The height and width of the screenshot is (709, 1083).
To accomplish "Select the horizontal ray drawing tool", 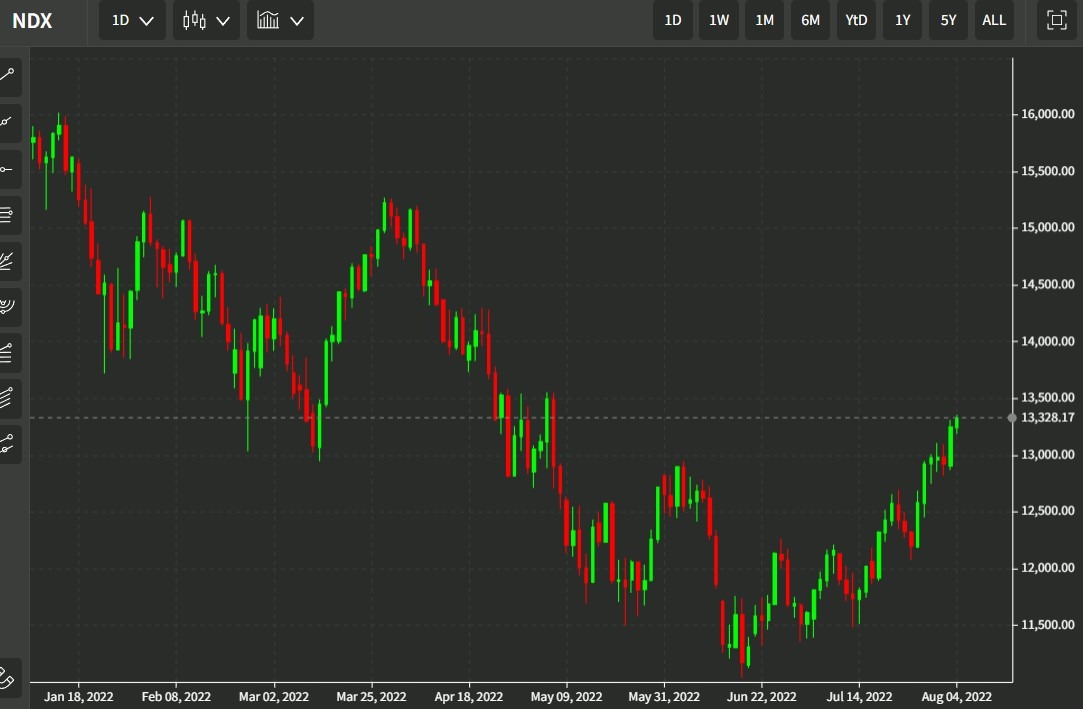I will tap(8, 169).
